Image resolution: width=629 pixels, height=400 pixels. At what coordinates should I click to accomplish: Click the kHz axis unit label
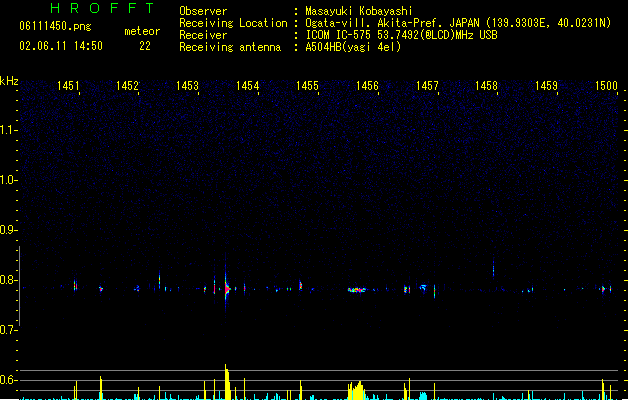click(x=9, y=81)
